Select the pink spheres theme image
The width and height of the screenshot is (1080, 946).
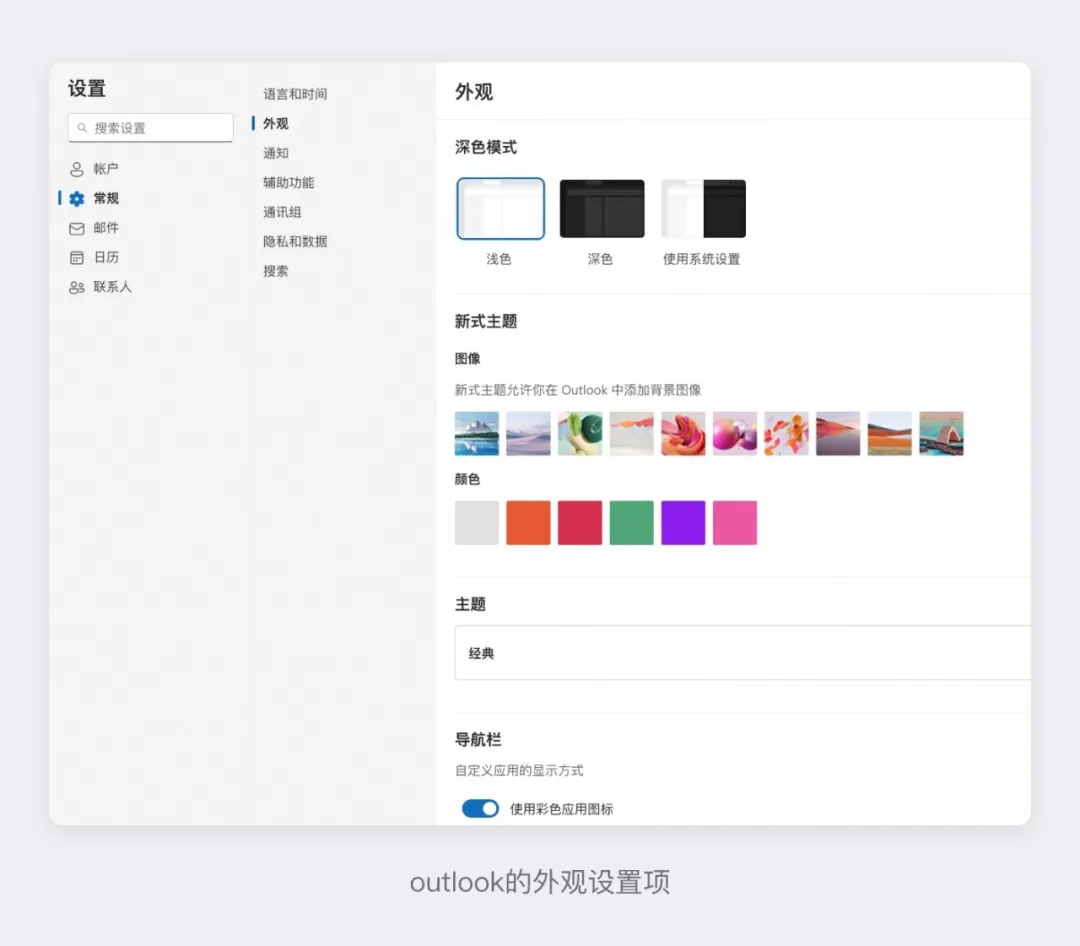[x=735, y=433]
